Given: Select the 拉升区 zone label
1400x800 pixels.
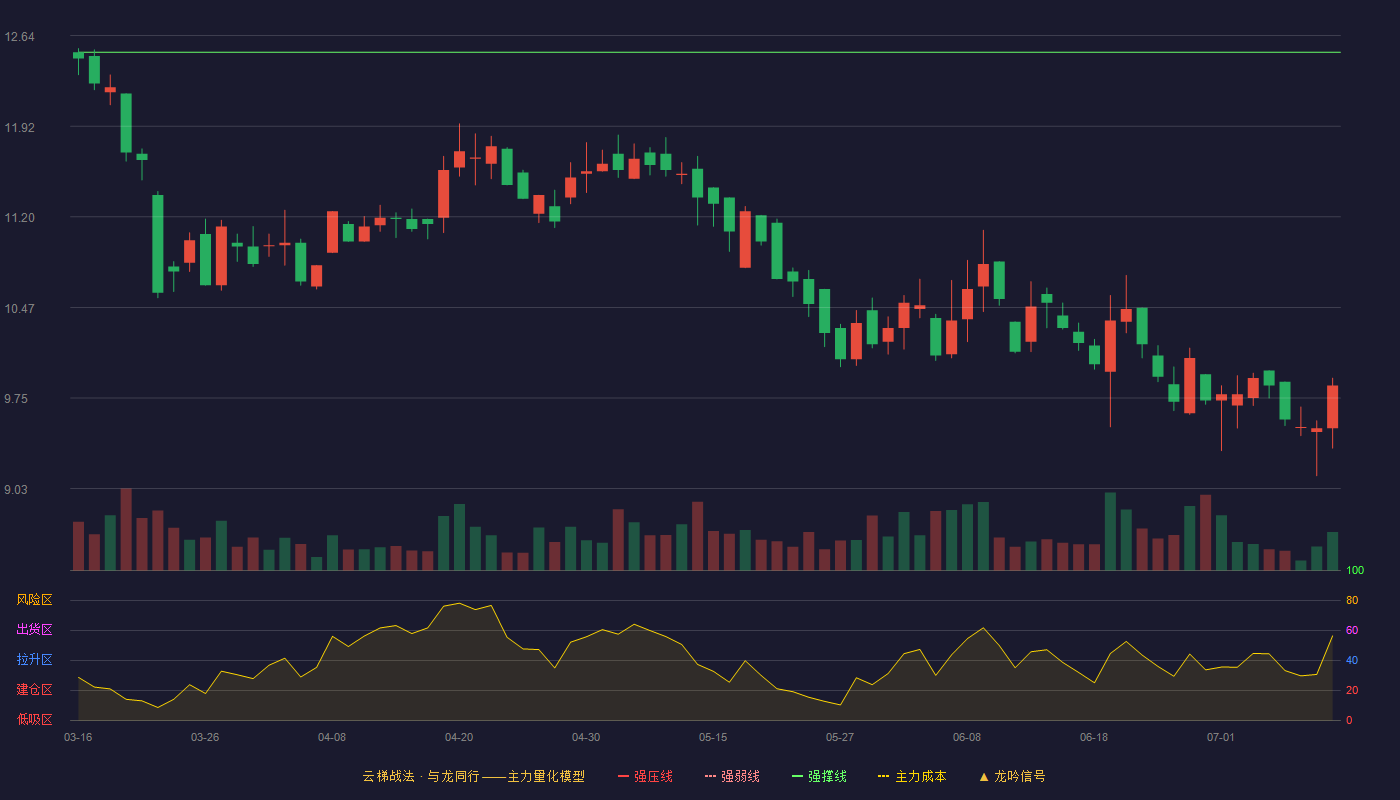Looking at the screenshot, I should (x=34, y=660).
